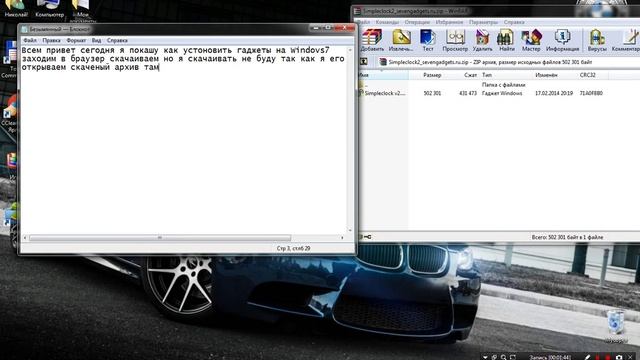Click the '431 473' packed size cell
Image resolution: width=640 pixels, height=360 pixels.
tap(468, 93)
